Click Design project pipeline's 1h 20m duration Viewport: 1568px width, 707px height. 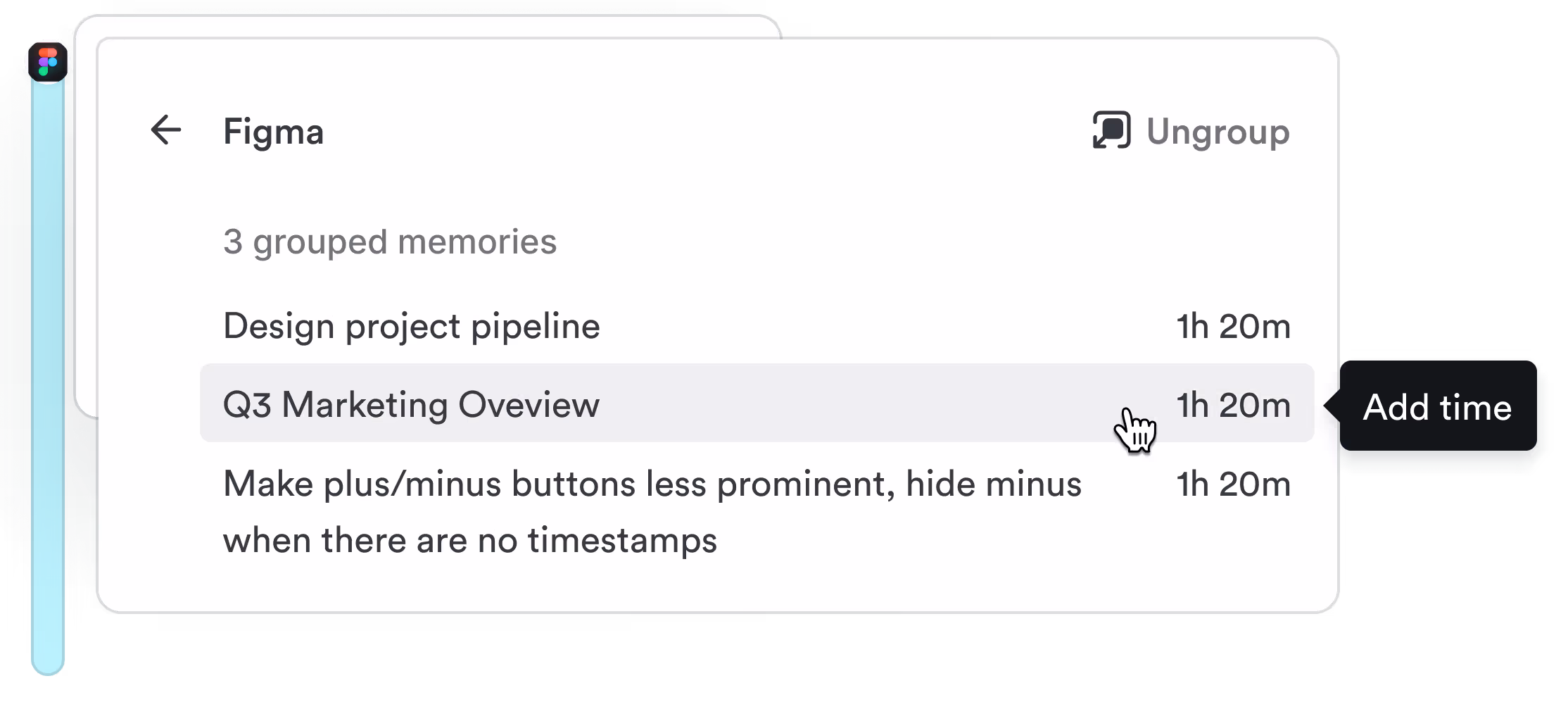(x=1233, y=327)
